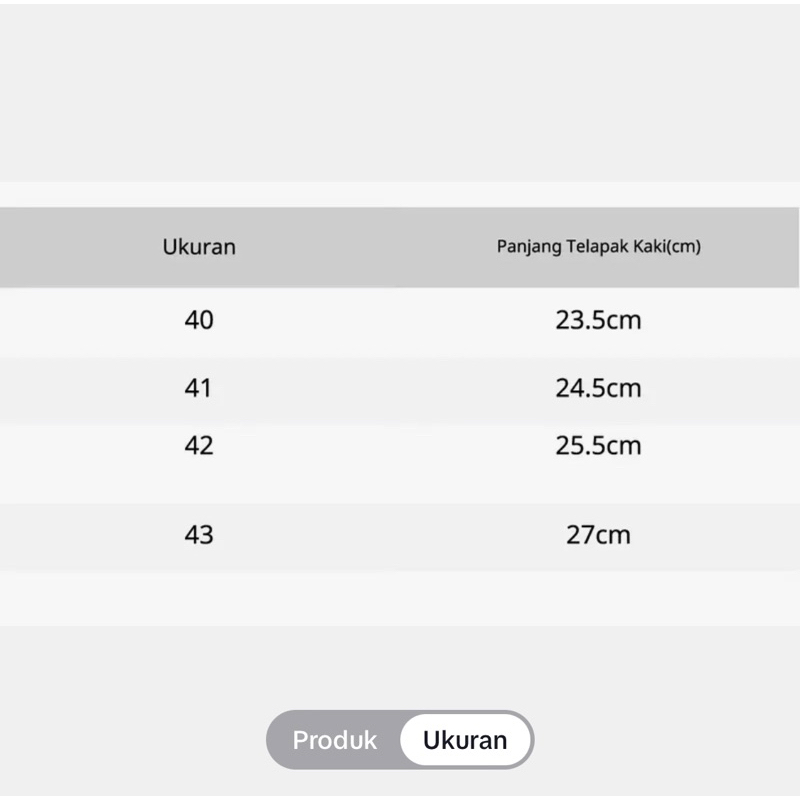The width and height of the screenshot is (800, 800).
Task: Click the blank space between 43 and 27cm
Action: click(390, 535)
